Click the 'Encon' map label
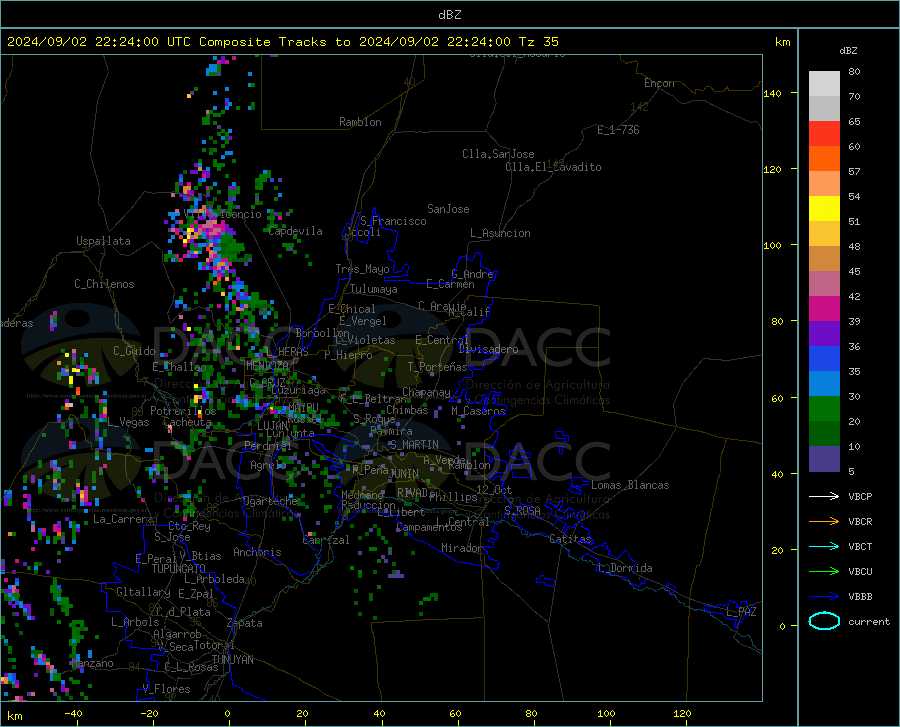This screenshot has width=900, height=727. point(659,83)
